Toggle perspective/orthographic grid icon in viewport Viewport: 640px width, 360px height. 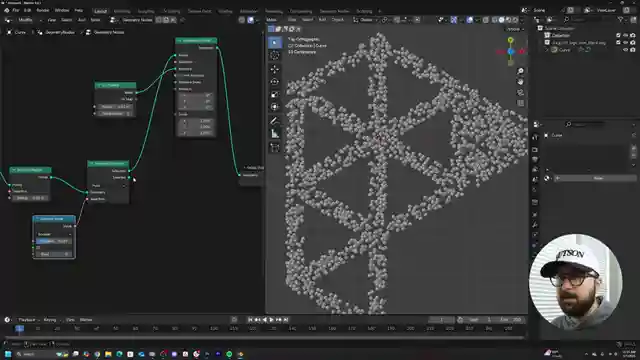tap(520, 103)
